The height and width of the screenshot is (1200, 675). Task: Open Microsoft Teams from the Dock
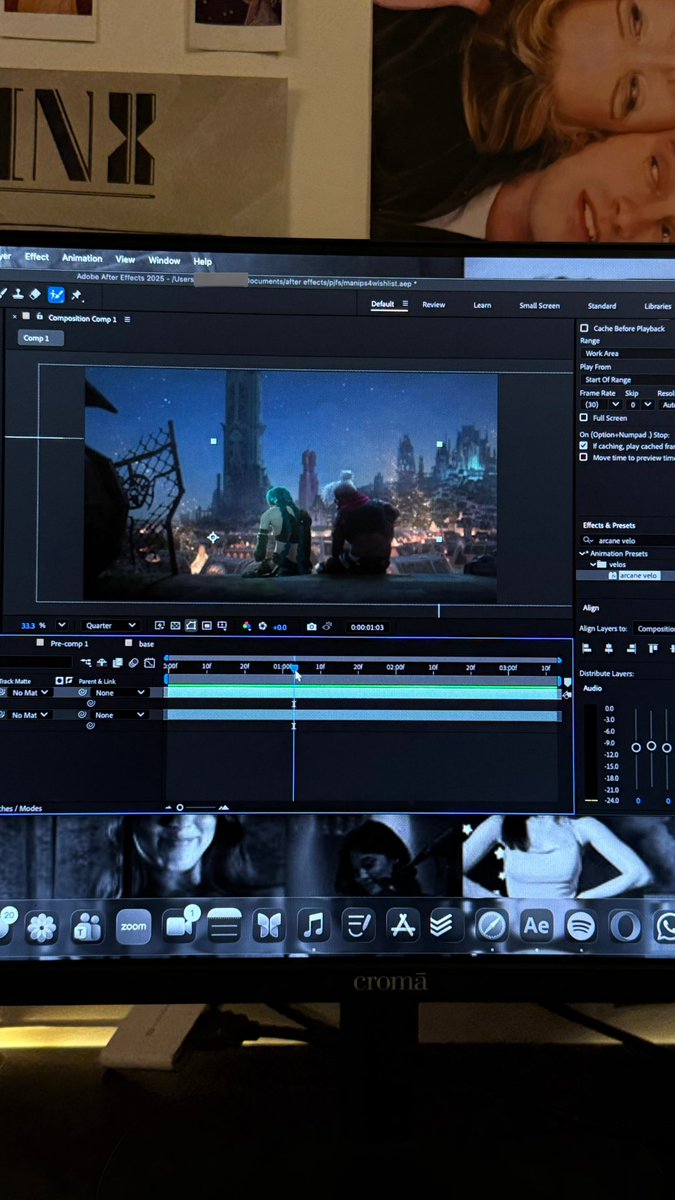point(87,926)
